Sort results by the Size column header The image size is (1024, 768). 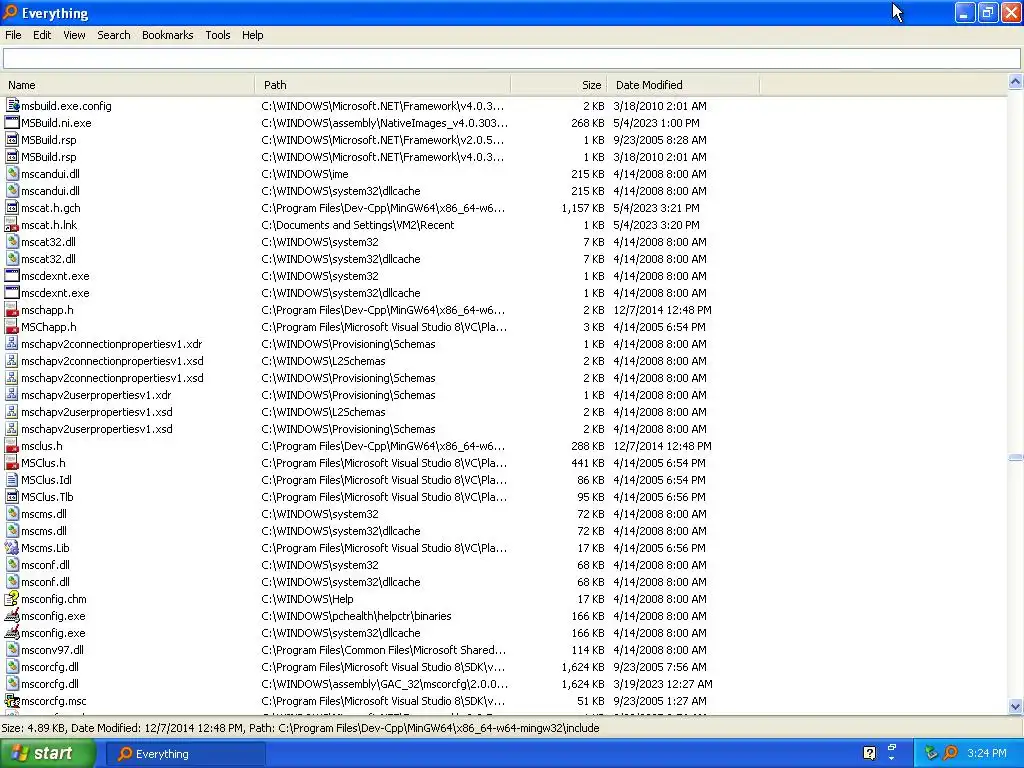tap(559, 85)
